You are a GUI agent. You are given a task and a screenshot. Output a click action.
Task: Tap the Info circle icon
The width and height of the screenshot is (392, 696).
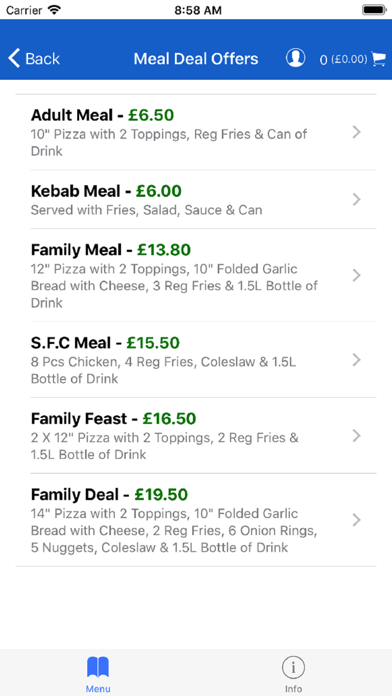pos(293,667)
